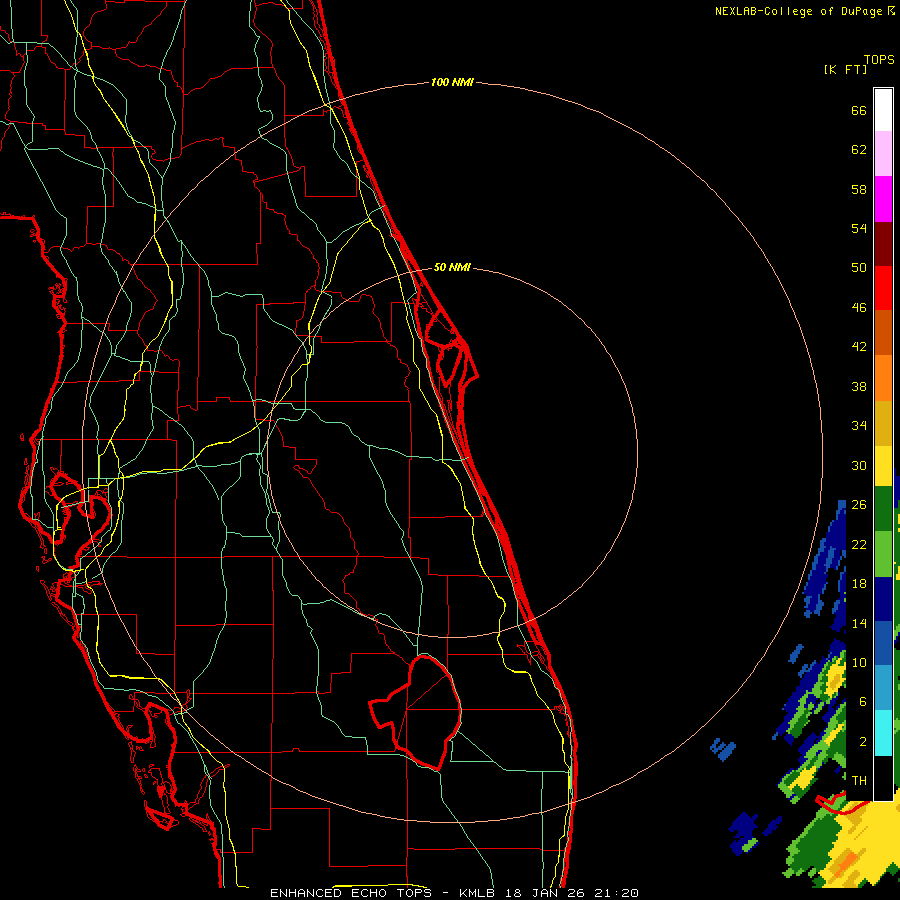The height and width of the screenshot is (900, 900).
Task: Click the light pink legend swatch
Action: (883, 153)
